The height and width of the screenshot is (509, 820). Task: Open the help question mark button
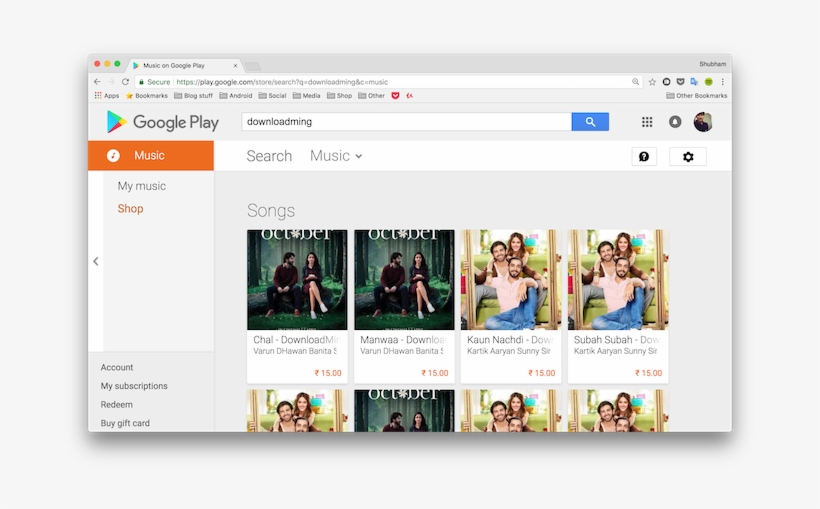[644, 156]
